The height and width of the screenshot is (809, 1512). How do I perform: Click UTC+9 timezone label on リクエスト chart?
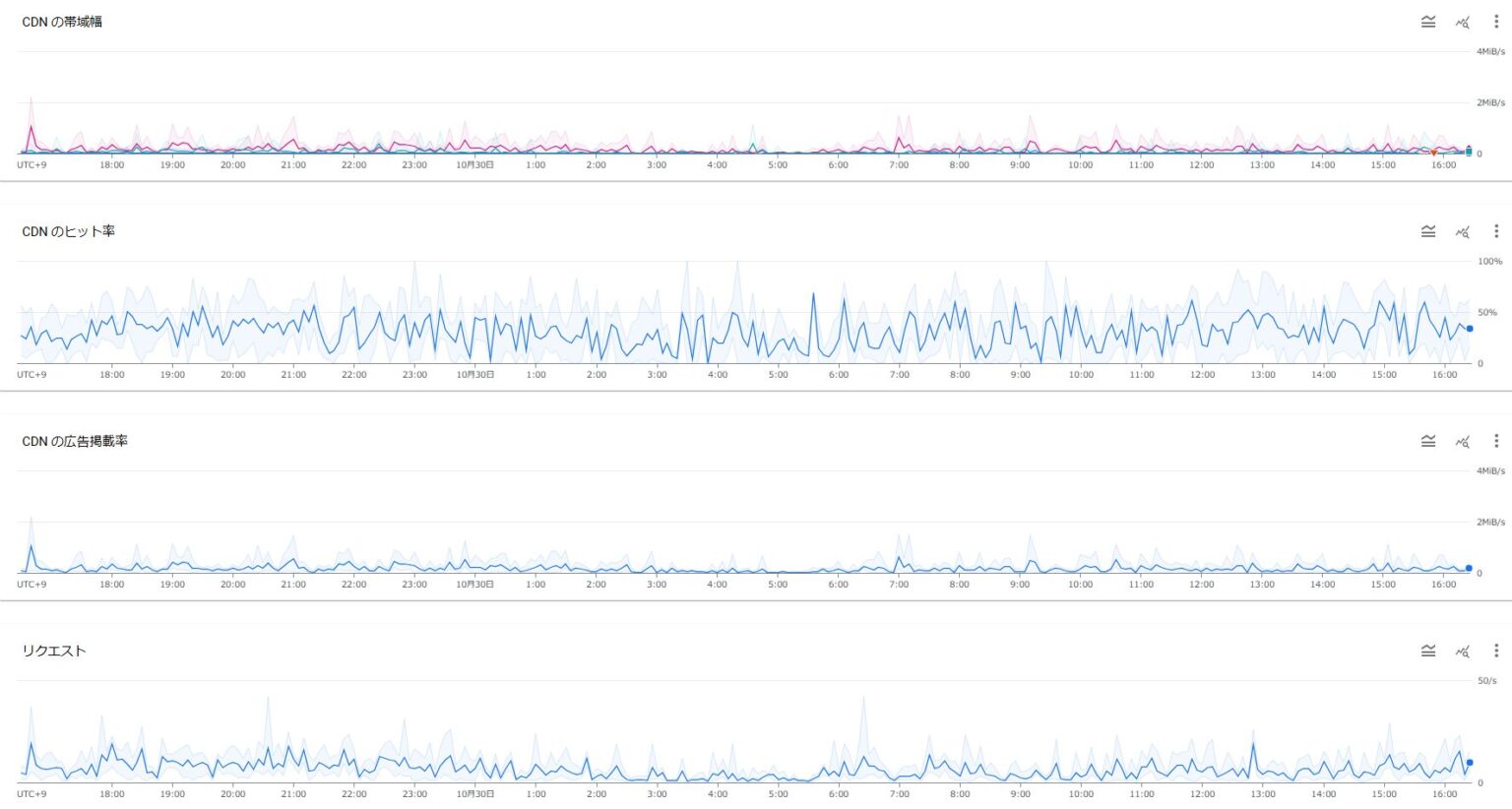click(31, 794)
